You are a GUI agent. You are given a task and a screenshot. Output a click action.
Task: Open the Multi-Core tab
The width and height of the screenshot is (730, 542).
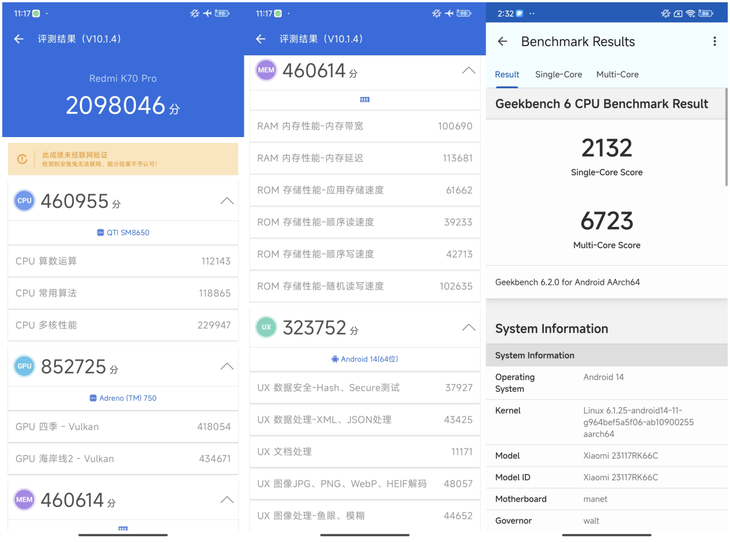tap(617, 75)
